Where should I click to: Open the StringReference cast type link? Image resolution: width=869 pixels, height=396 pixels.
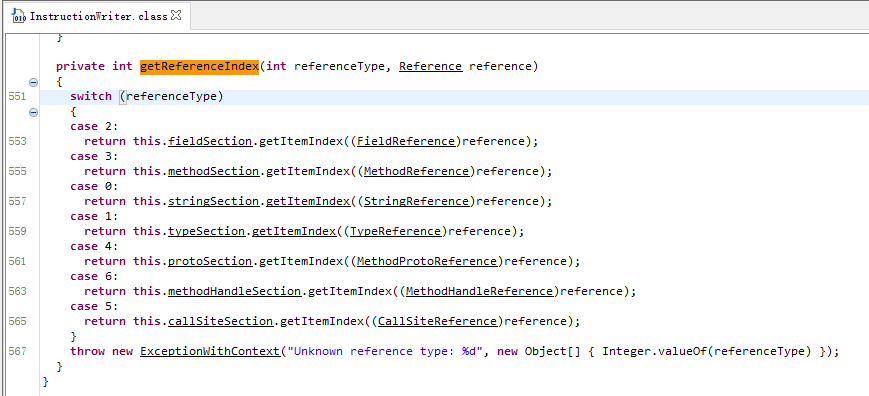click(x=416, y=201)
